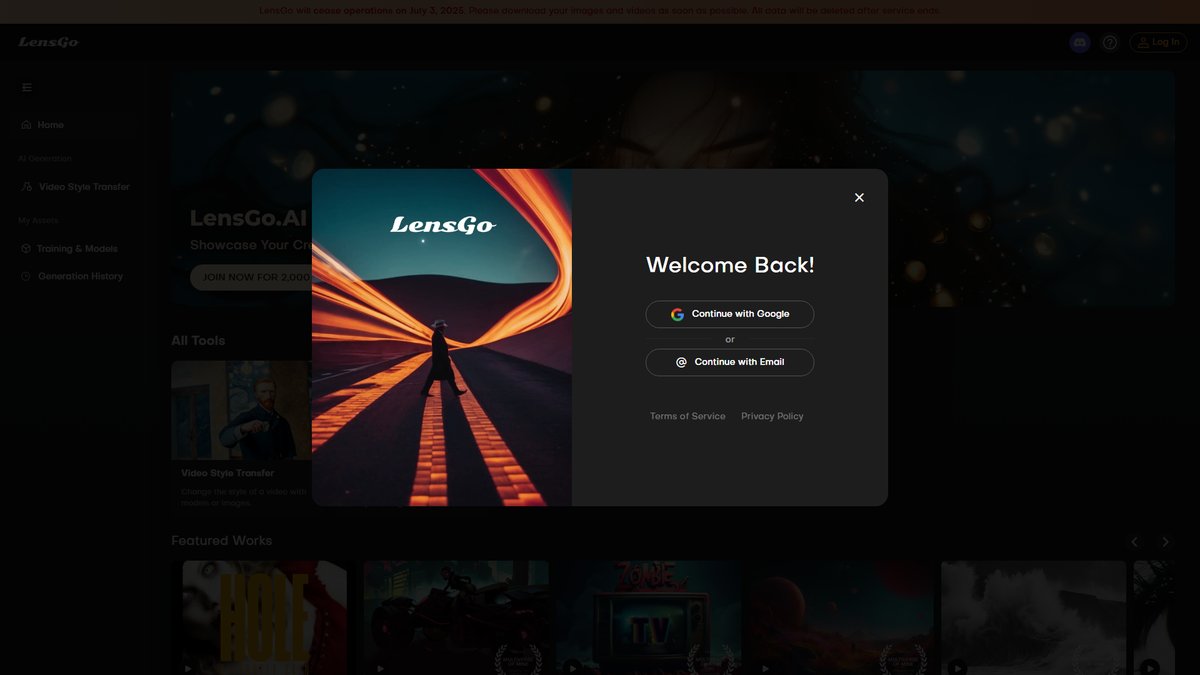Click the Training & Models sidebar icon

26,249
